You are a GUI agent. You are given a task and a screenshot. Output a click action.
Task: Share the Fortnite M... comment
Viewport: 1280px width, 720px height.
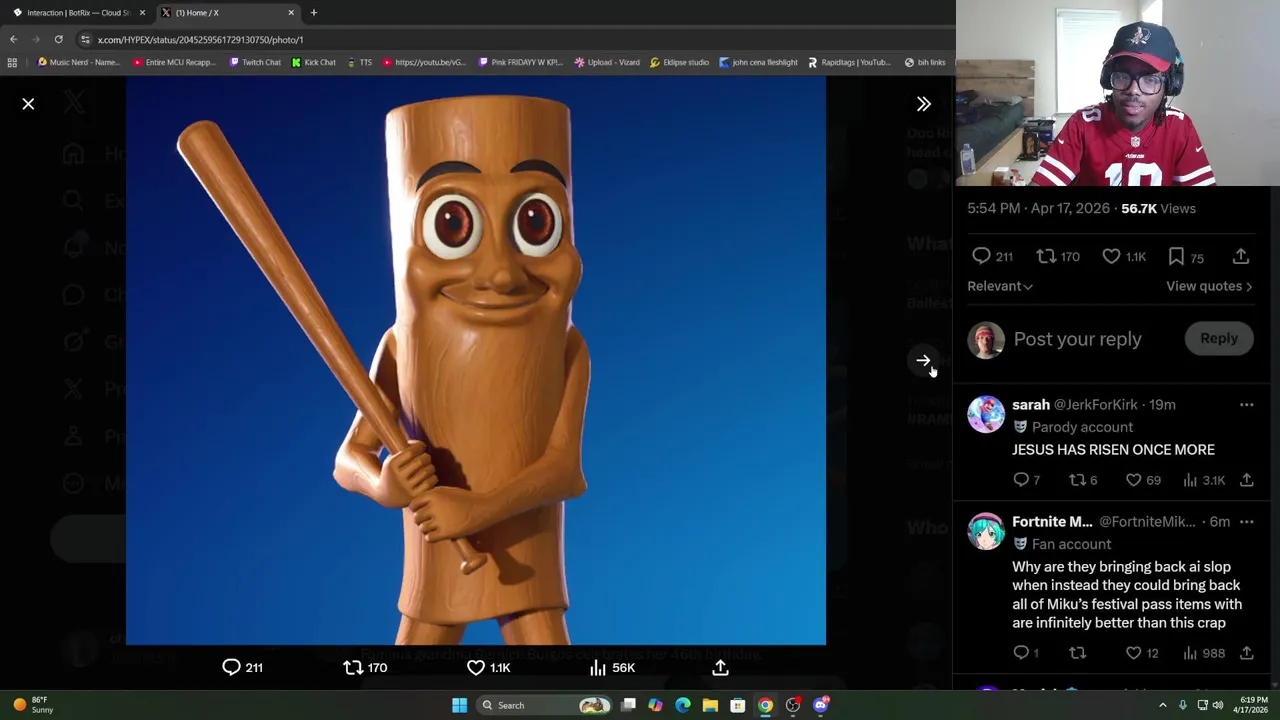click(x=1246, y=653)
